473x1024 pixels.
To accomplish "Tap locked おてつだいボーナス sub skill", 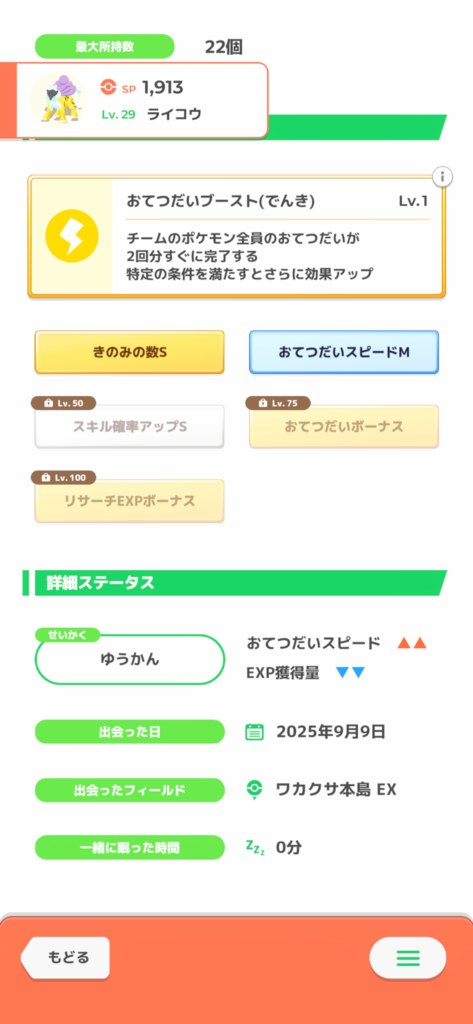I will point(344,426).
